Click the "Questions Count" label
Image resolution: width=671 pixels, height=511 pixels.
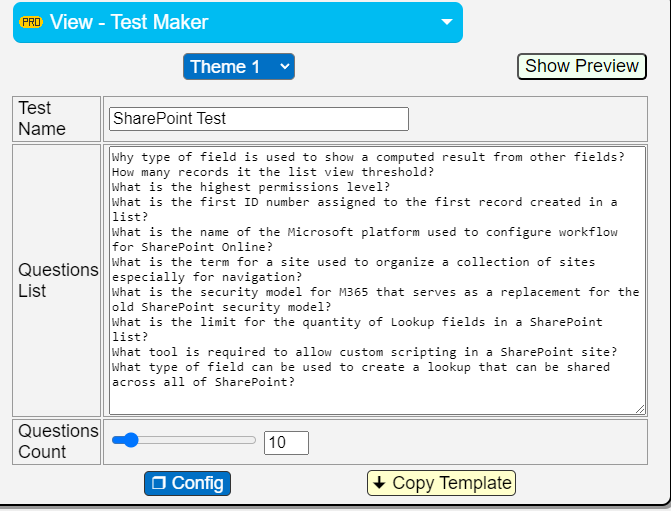pyautogui.click(x=58, y=441)
